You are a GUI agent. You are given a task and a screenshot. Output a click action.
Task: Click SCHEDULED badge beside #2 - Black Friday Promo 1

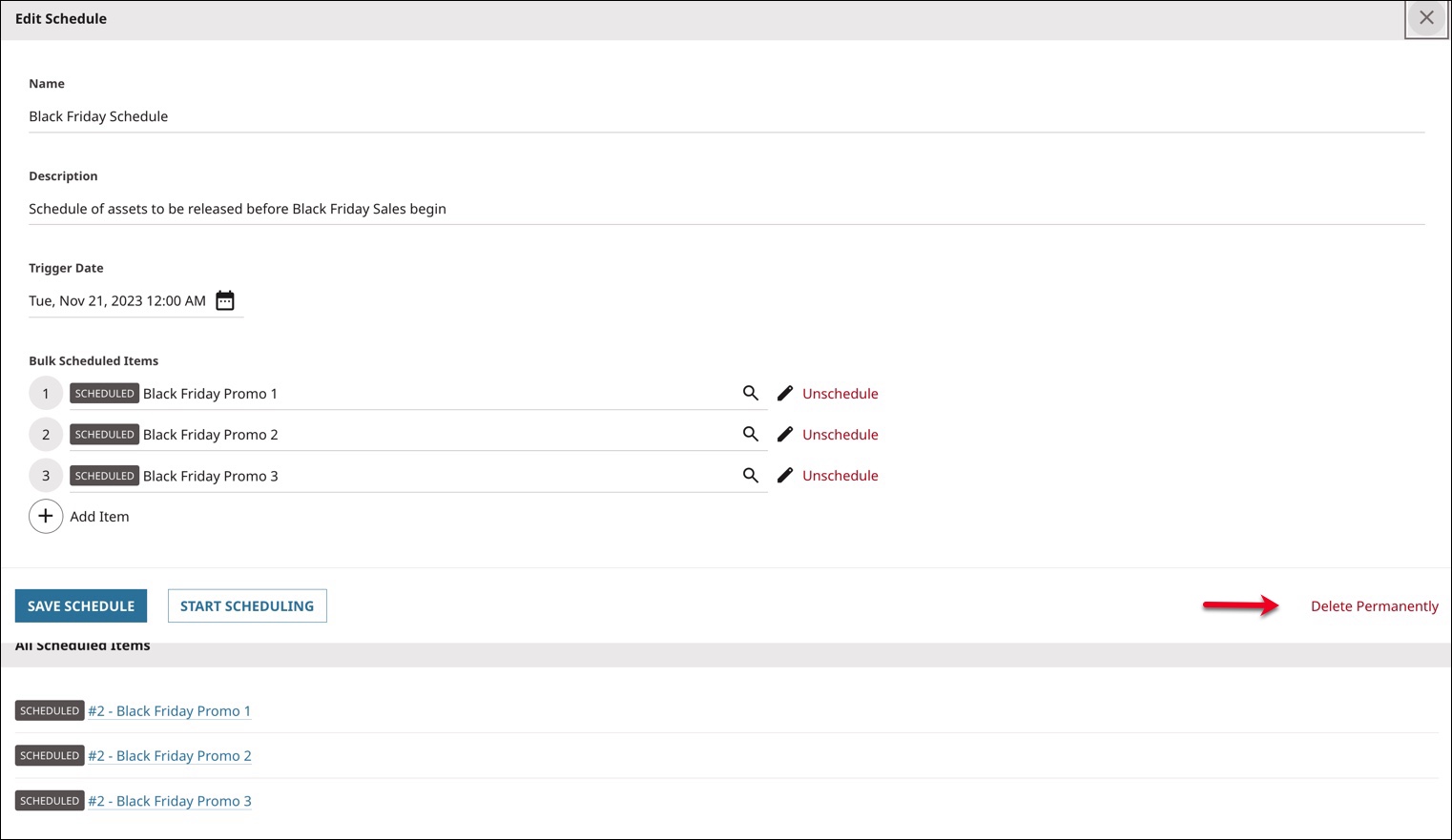pyautogui.click(x=50, y=711)
